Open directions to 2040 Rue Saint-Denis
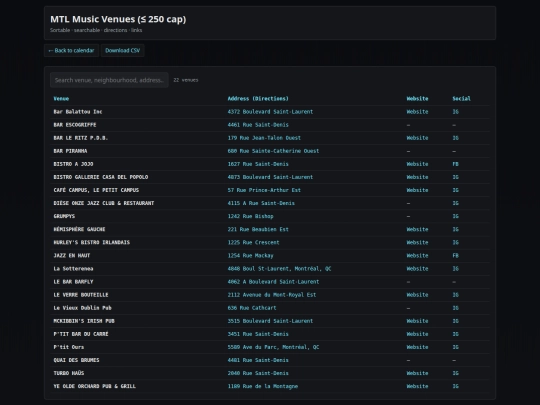This screenshot has height=405, width=540. click(258, 373)
